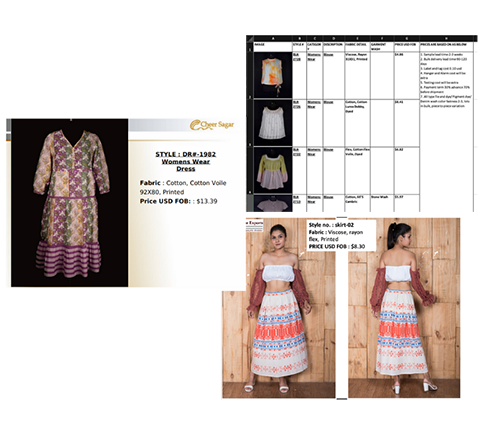Click the $8.30 skirt price text

coord(358,247)
